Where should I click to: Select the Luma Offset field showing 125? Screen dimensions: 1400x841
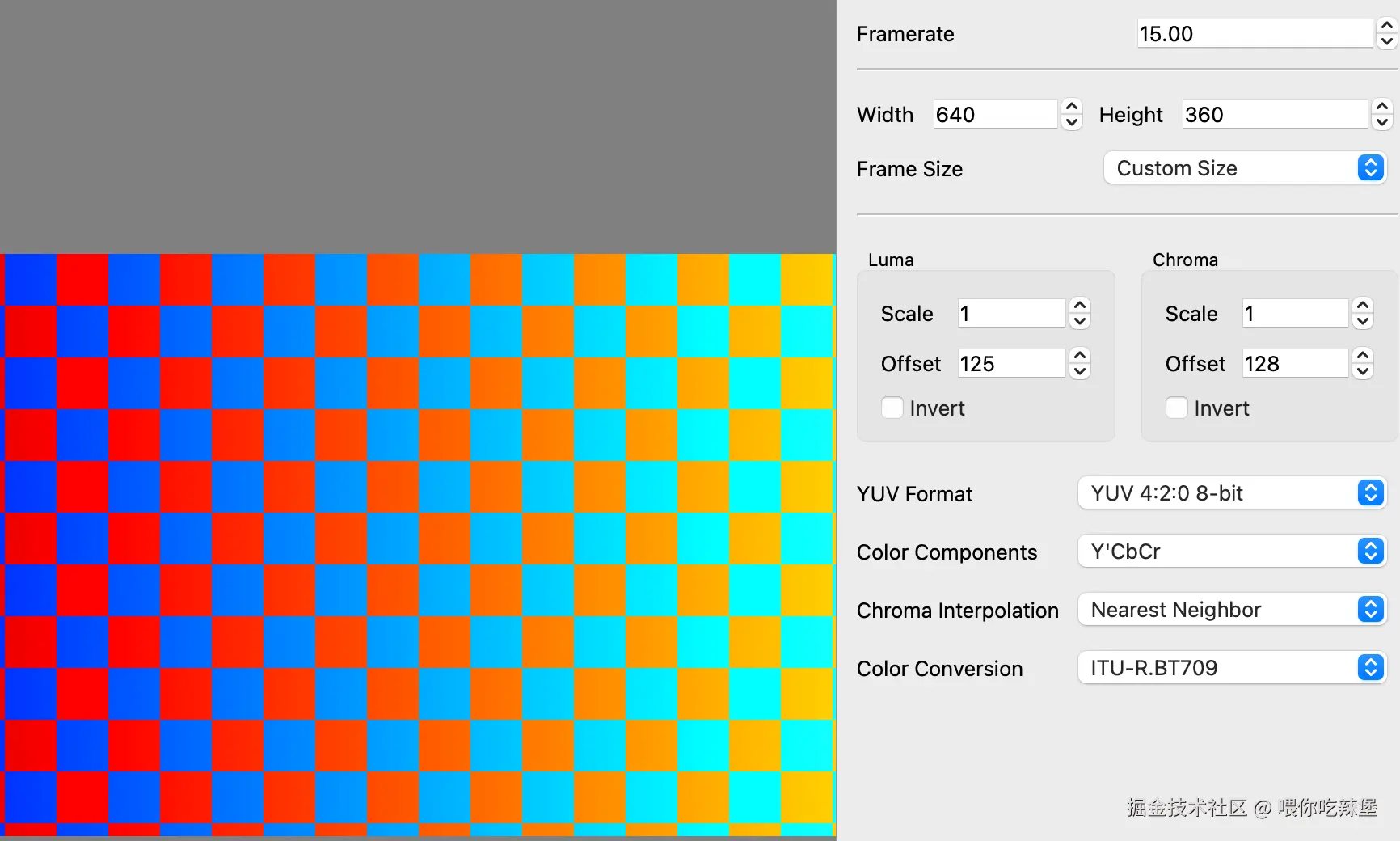point(1011,364)
